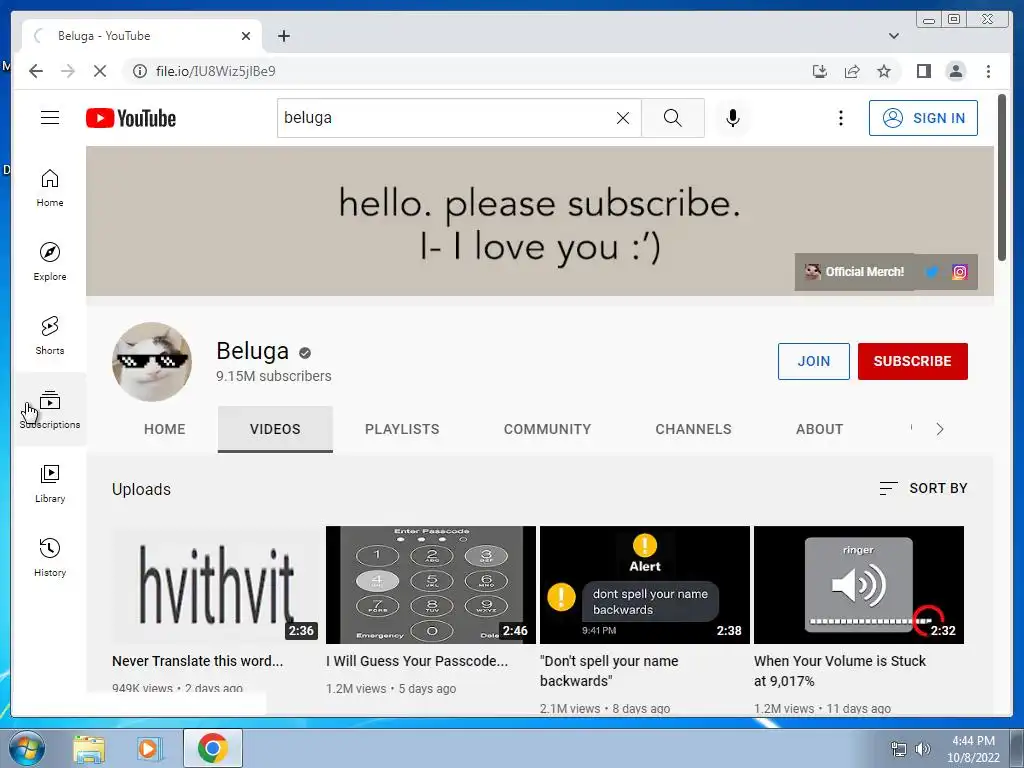Open the CHANNELS tab

pos(694,429)
